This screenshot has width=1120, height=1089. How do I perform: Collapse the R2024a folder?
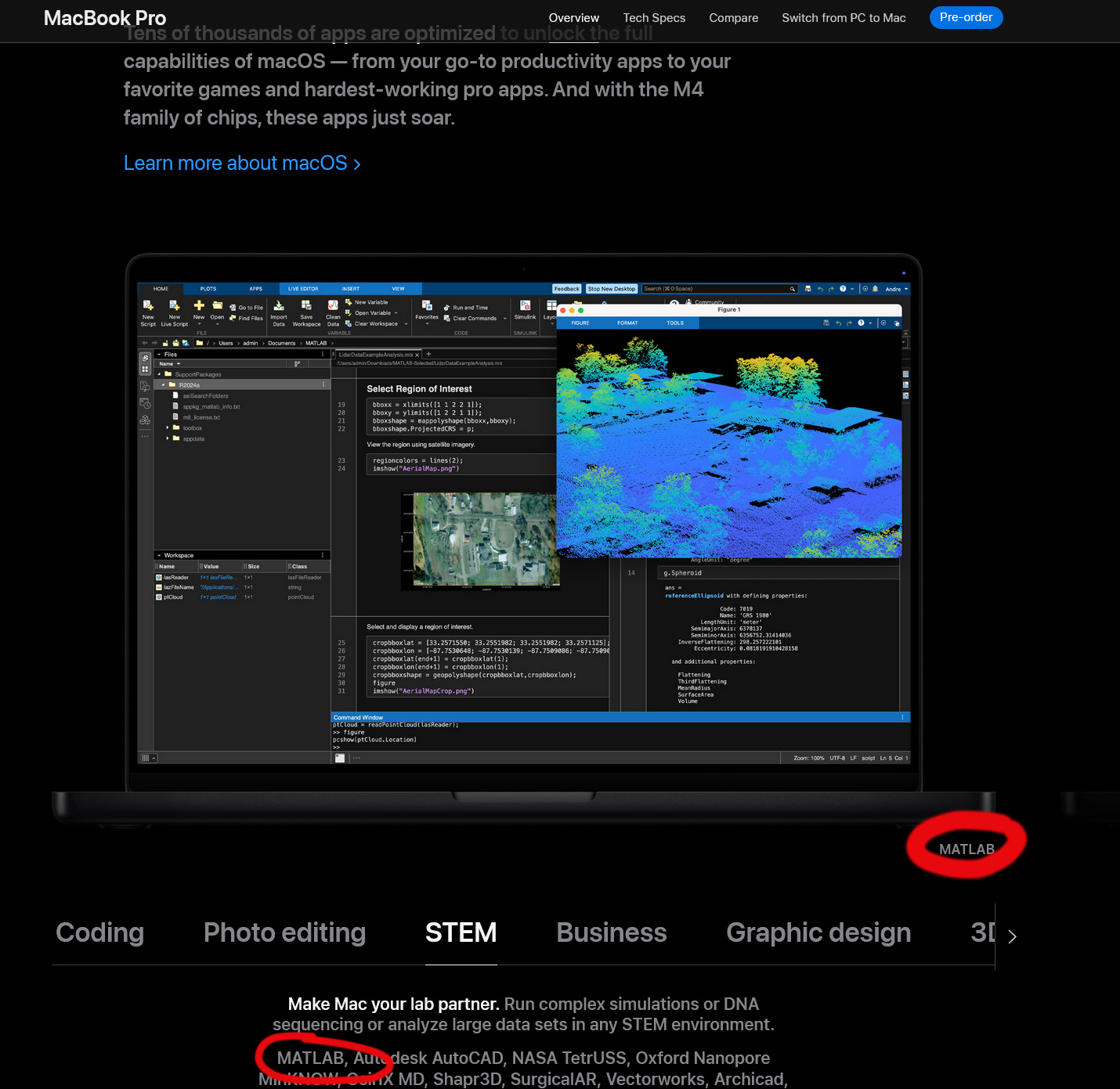tap(164, 385)
